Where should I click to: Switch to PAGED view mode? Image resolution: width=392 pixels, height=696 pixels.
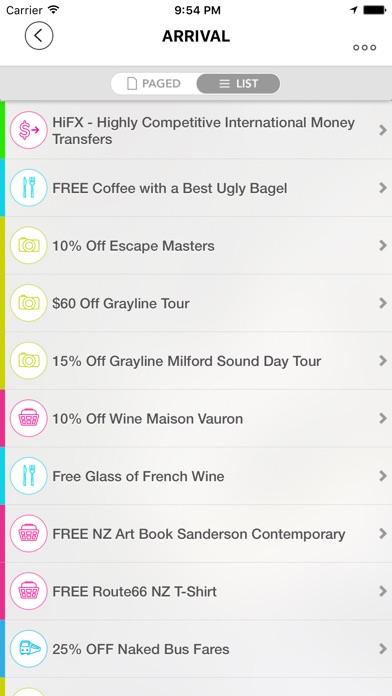pyautogui.click(x=154, y=84)
